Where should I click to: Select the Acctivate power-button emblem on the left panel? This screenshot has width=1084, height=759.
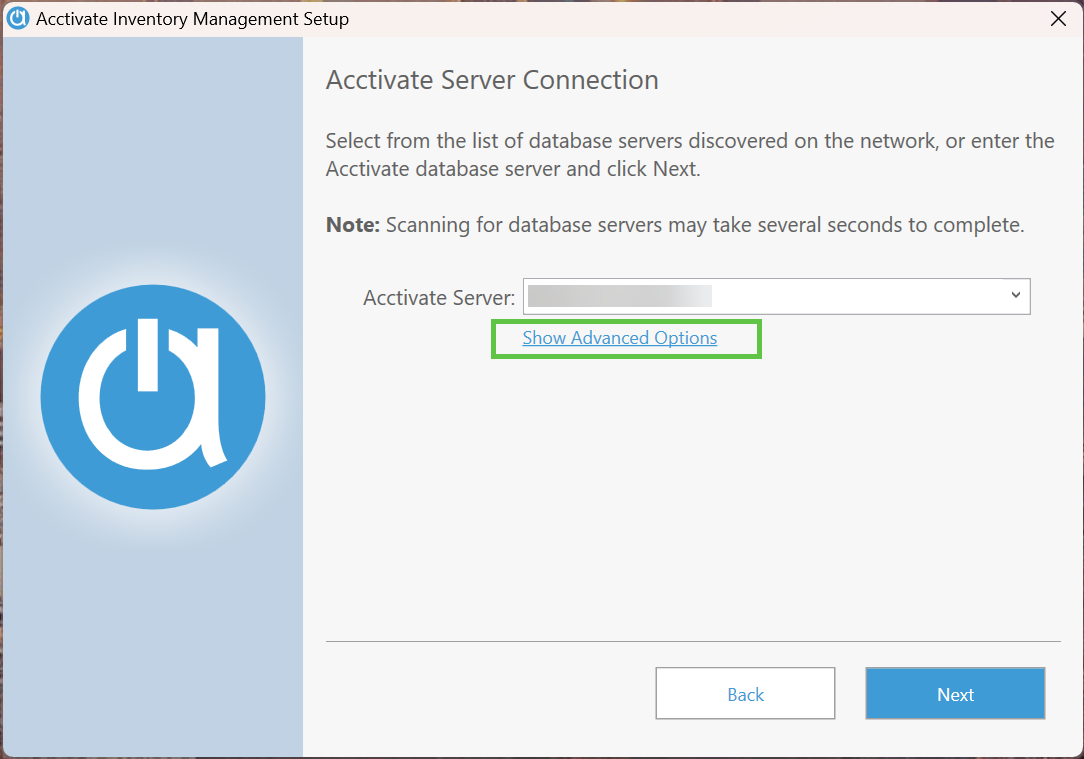pyautogui.click(x=152, y=396)
